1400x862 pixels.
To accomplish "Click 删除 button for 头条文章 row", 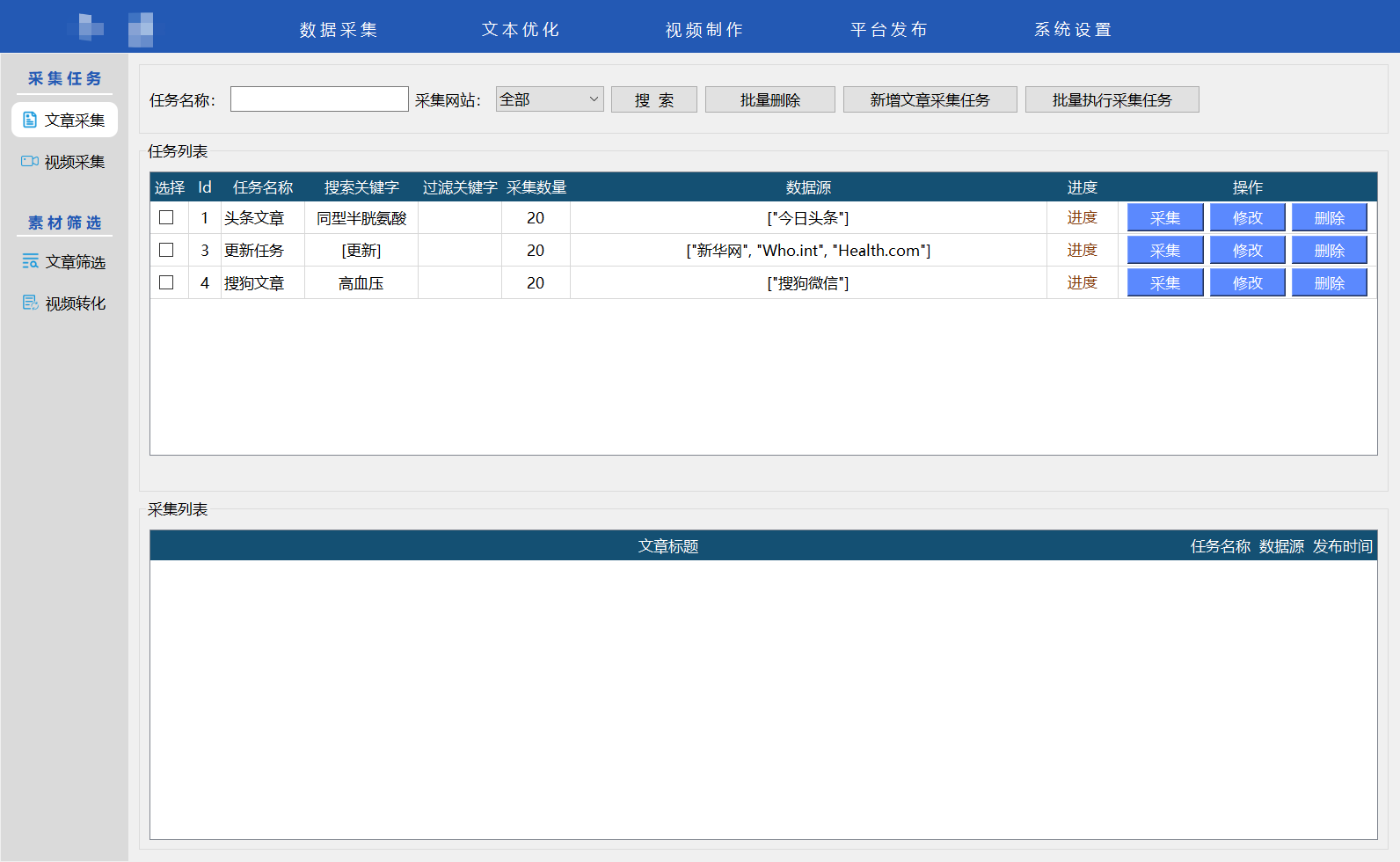I will point(1330,217).
